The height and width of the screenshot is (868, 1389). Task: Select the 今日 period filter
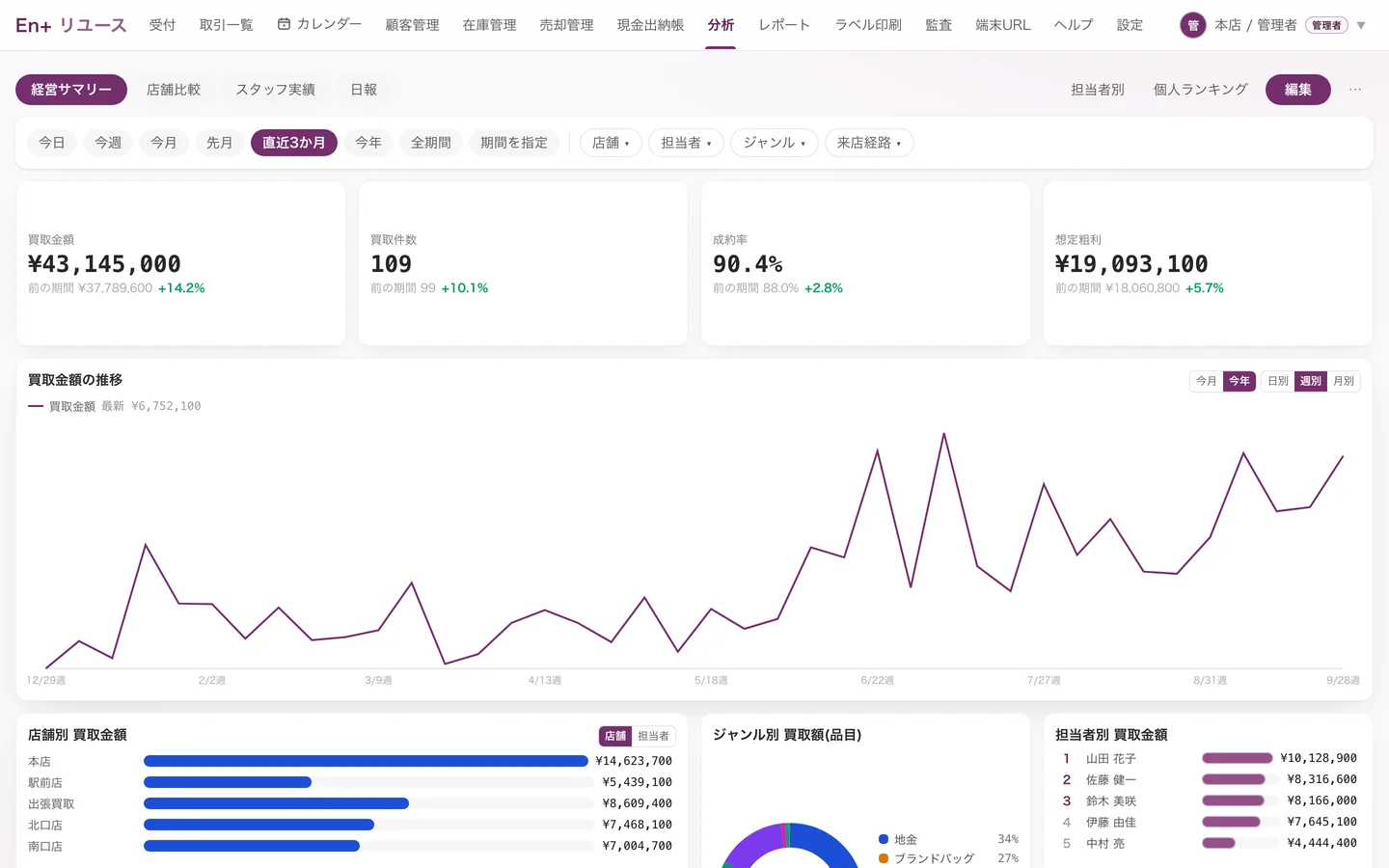52,143
